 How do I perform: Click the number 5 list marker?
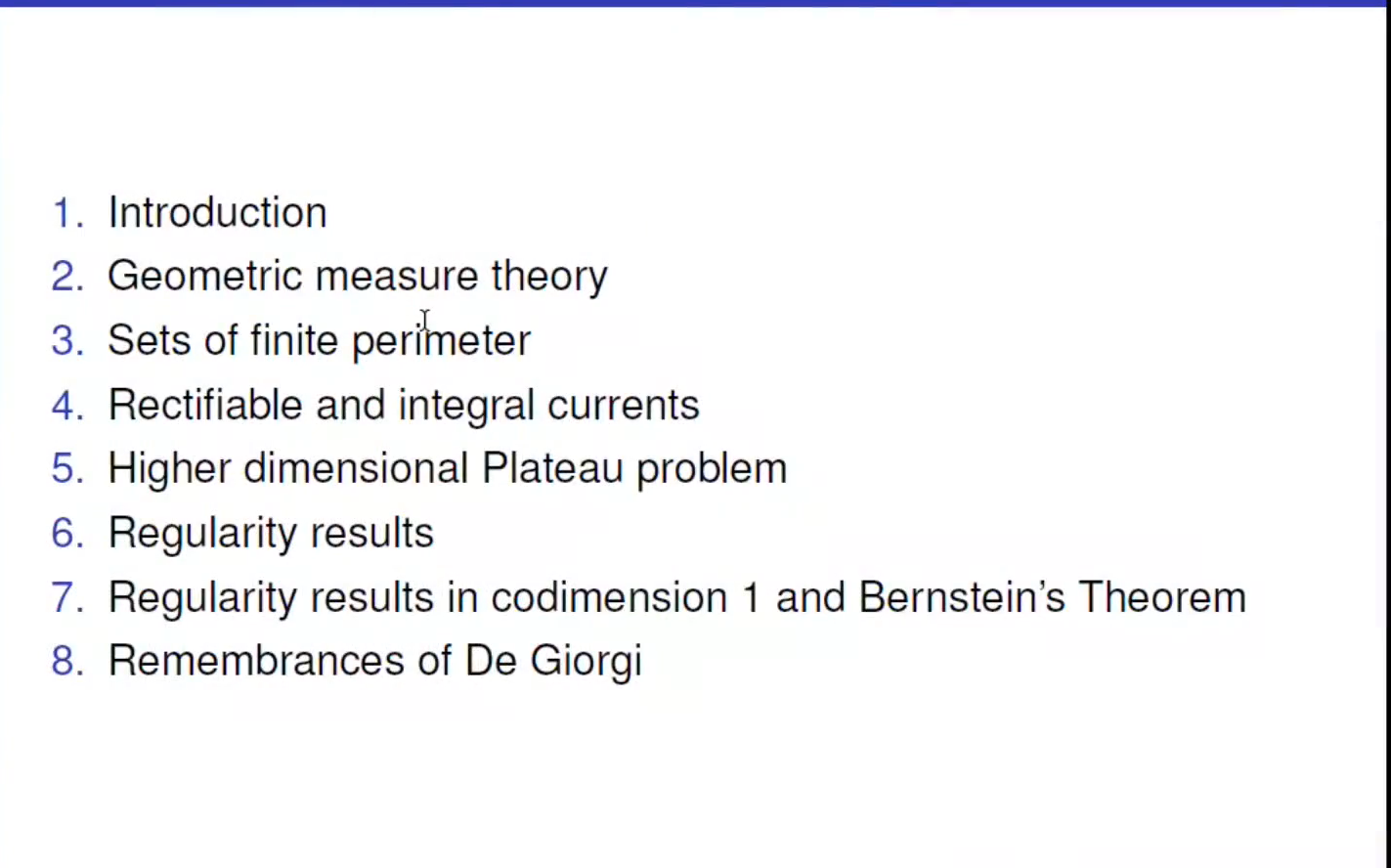[x=66, y=469]
